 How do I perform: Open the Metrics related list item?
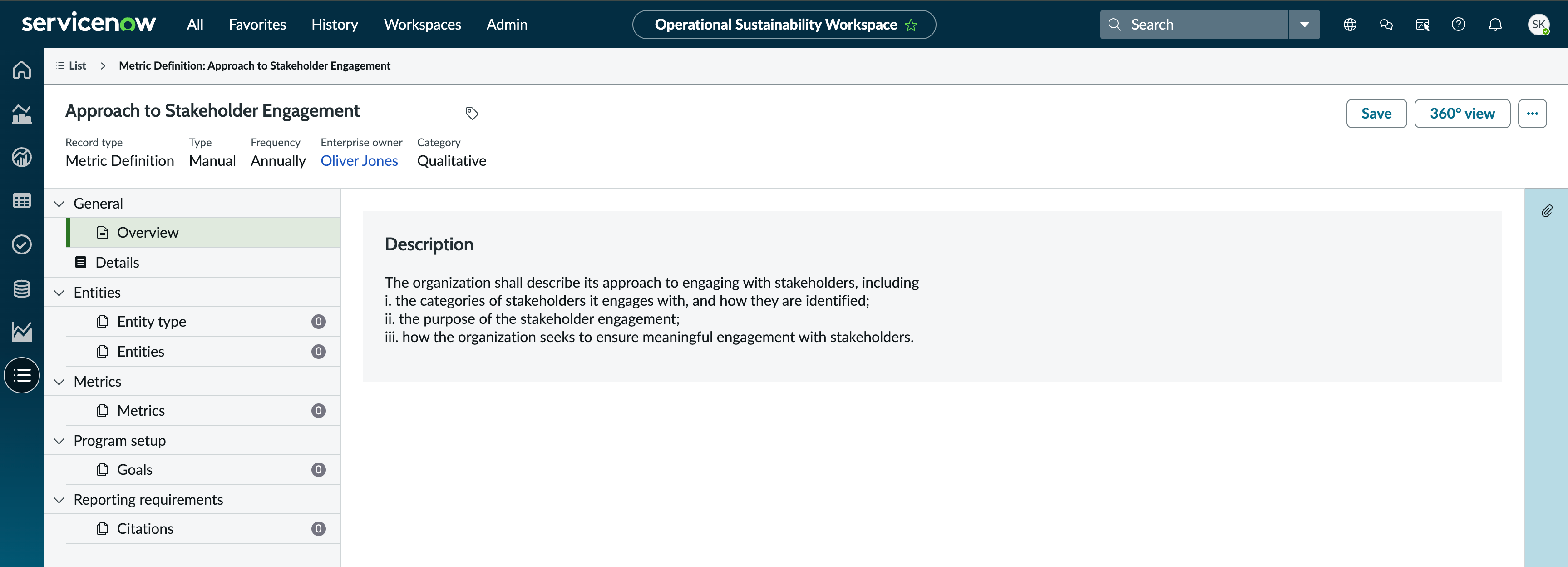203,410
